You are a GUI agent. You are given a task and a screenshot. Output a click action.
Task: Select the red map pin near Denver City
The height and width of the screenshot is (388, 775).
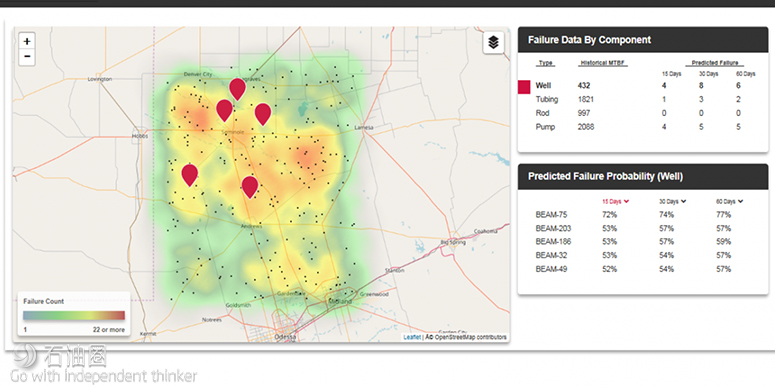[238, 89]
